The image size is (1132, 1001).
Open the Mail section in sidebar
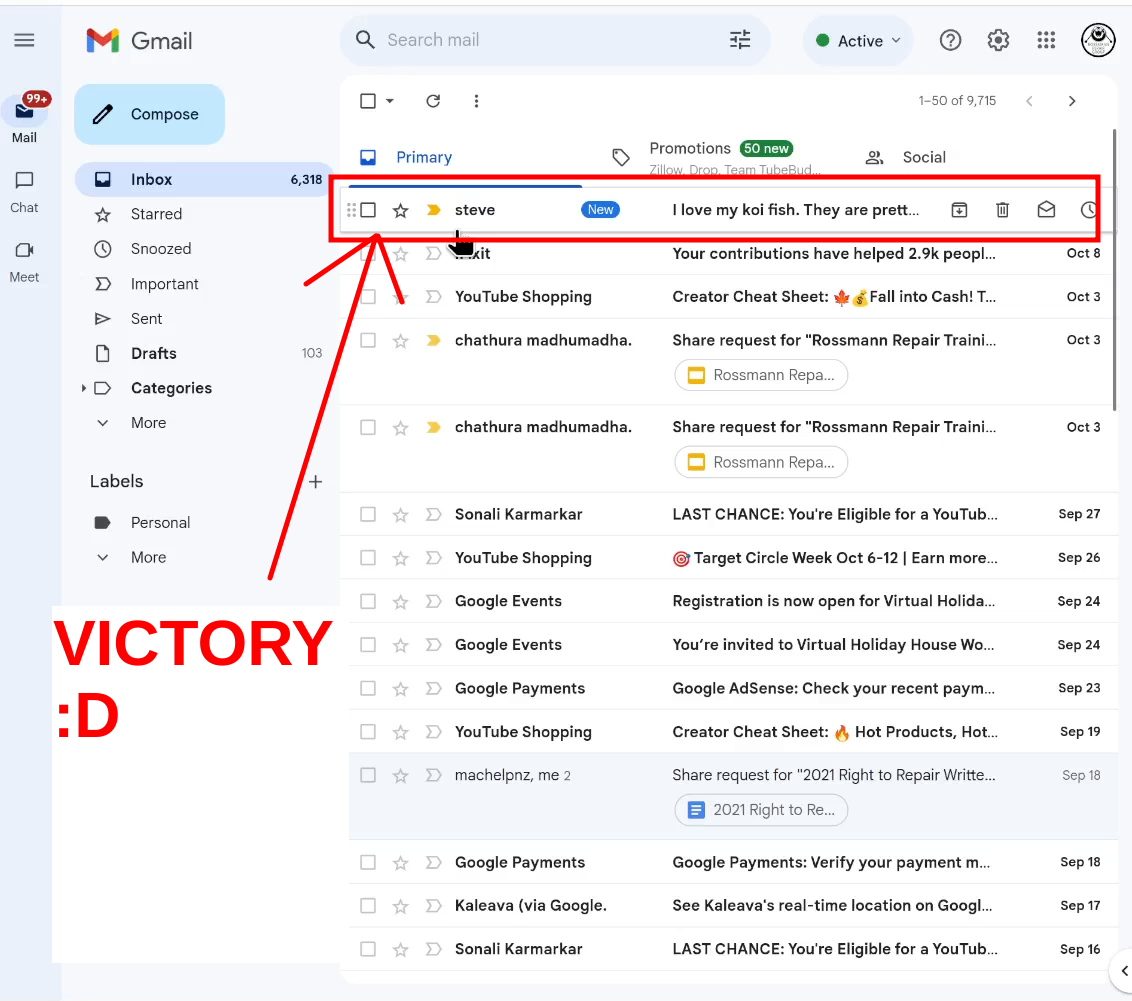(x=25, y=120)
